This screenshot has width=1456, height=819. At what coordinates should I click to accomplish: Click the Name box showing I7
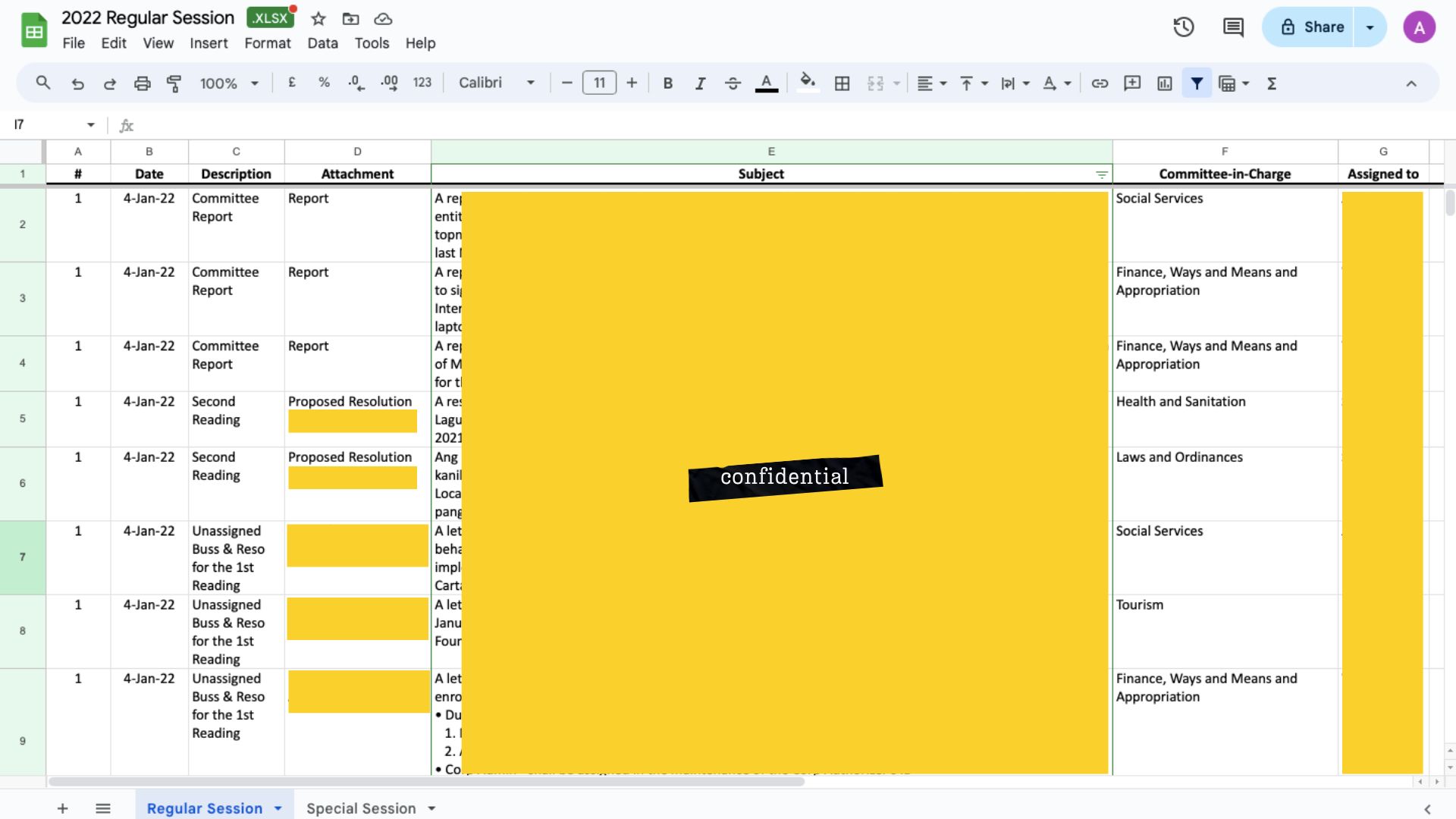tap(55, 124)
